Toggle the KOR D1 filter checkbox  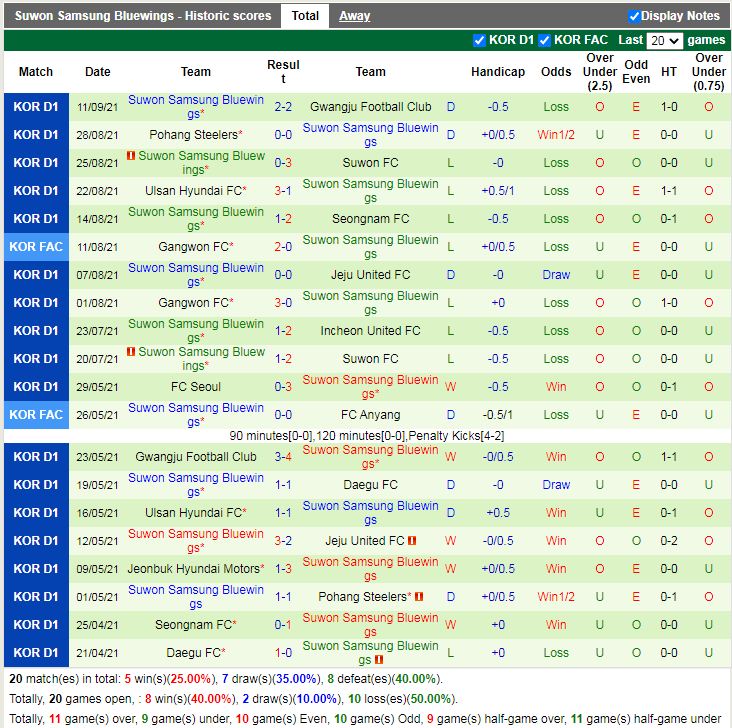pos(479,40)
